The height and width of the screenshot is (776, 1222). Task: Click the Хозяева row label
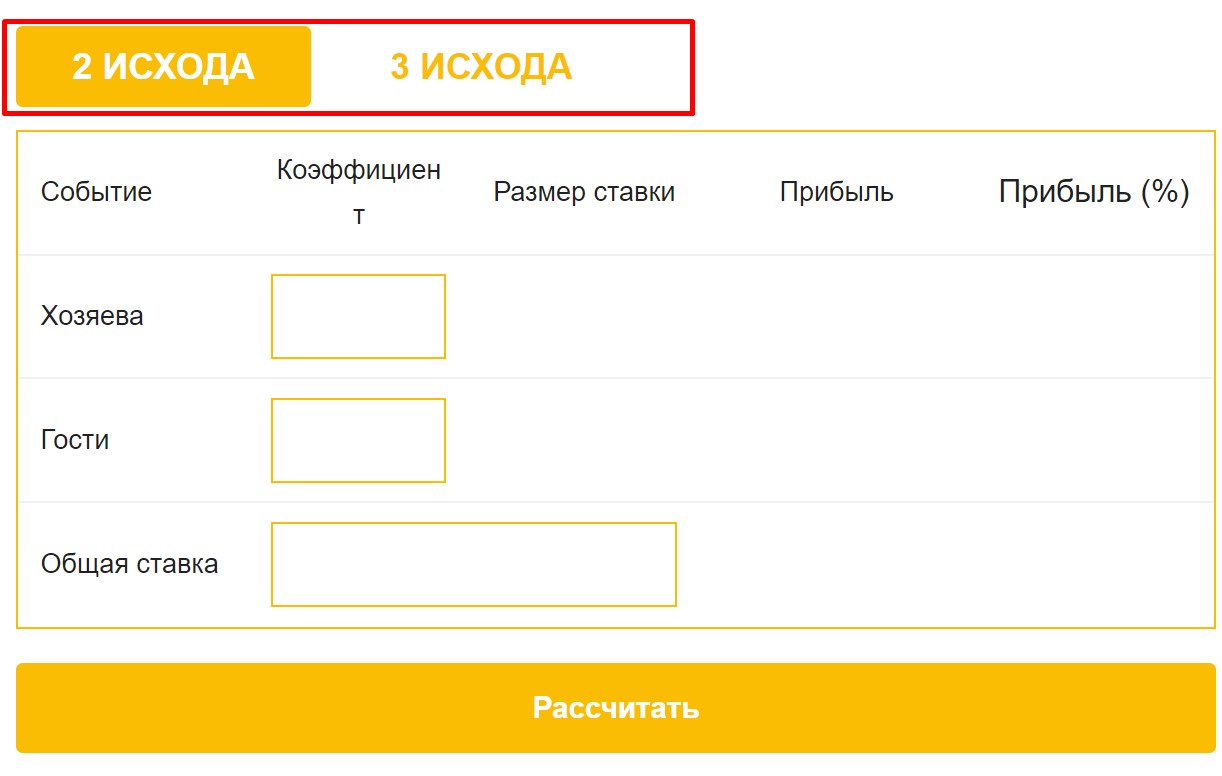pos(92,316)
